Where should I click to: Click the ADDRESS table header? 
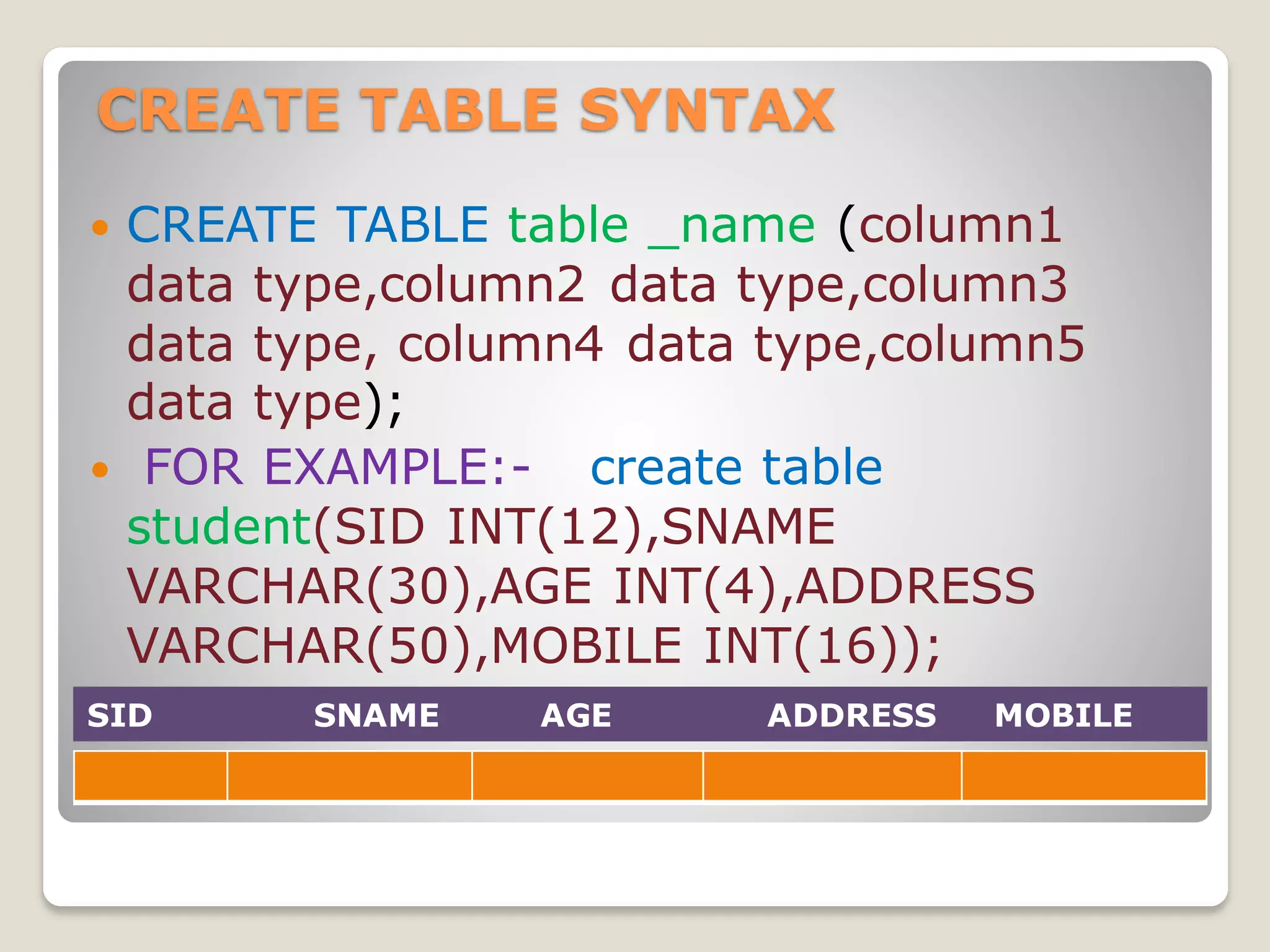point(852,715)
